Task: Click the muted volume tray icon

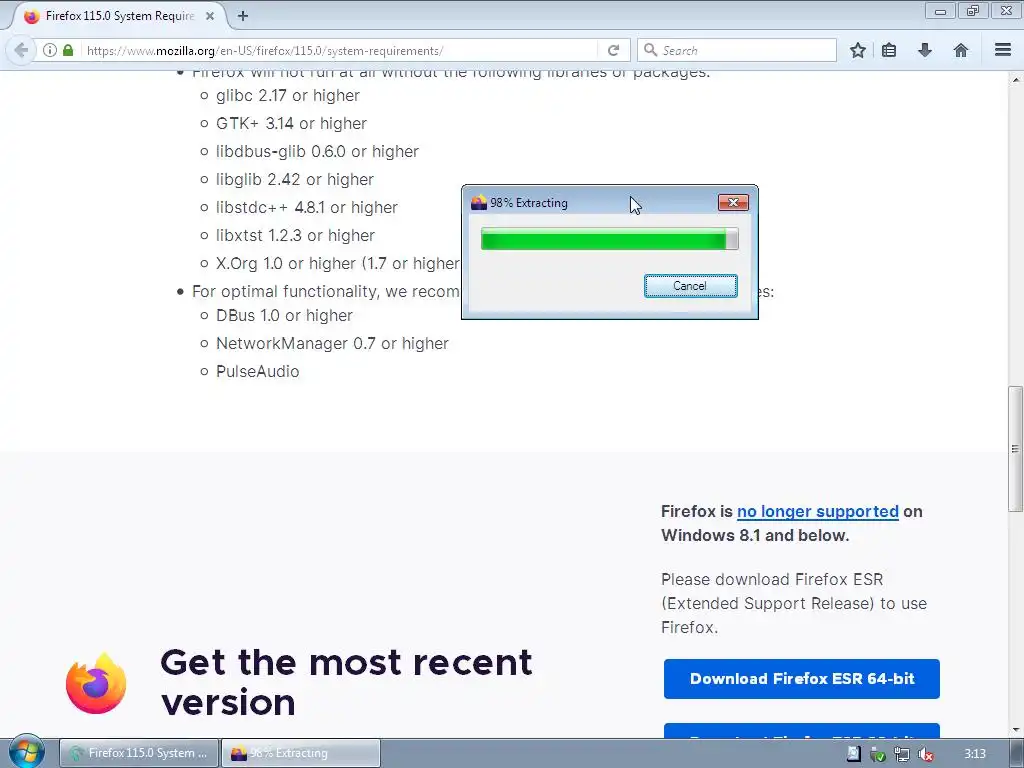Action: pyautogui.click(x=926, y=754)
